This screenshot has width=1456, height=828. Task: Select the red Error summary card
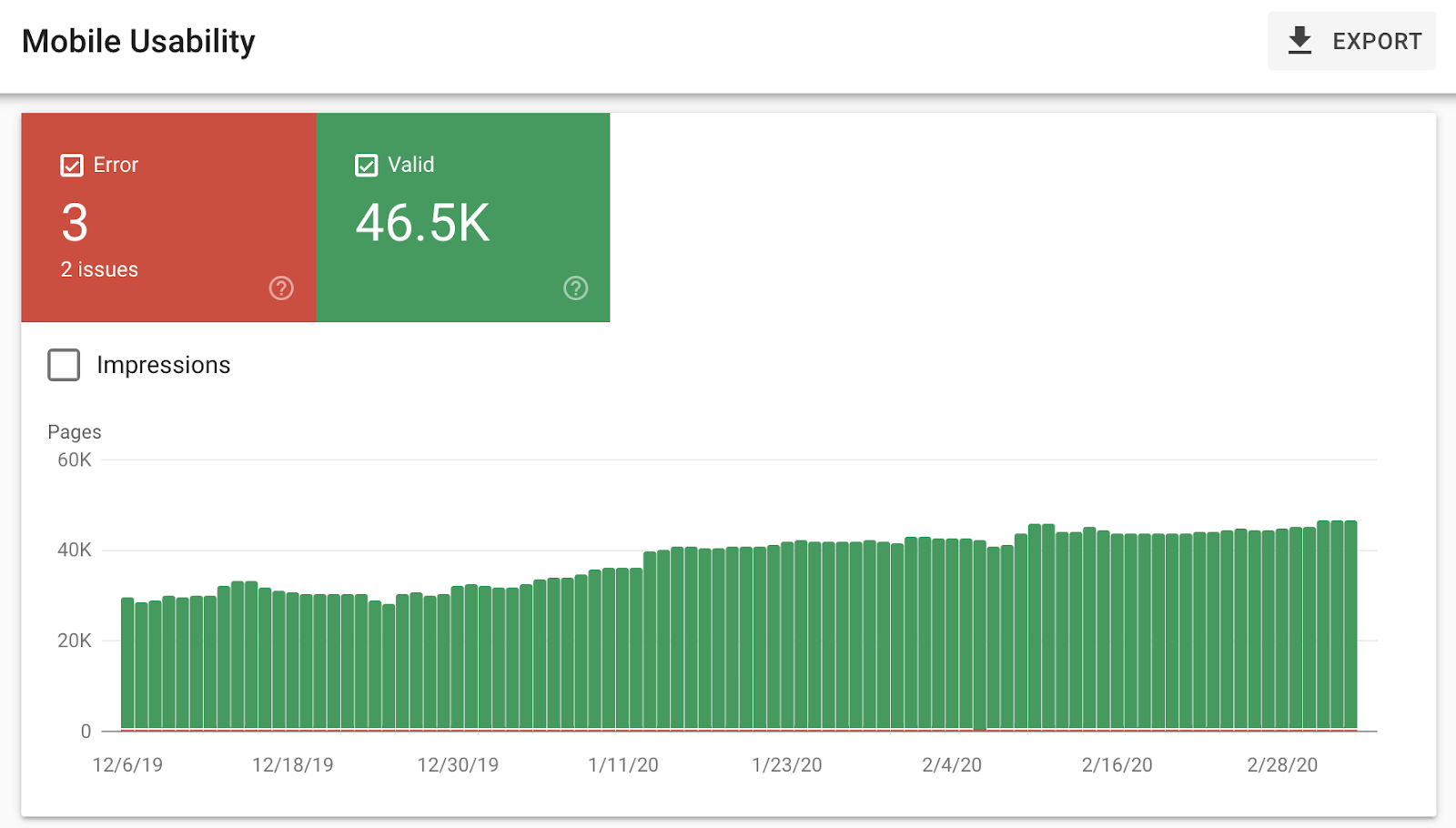[168, 218]
